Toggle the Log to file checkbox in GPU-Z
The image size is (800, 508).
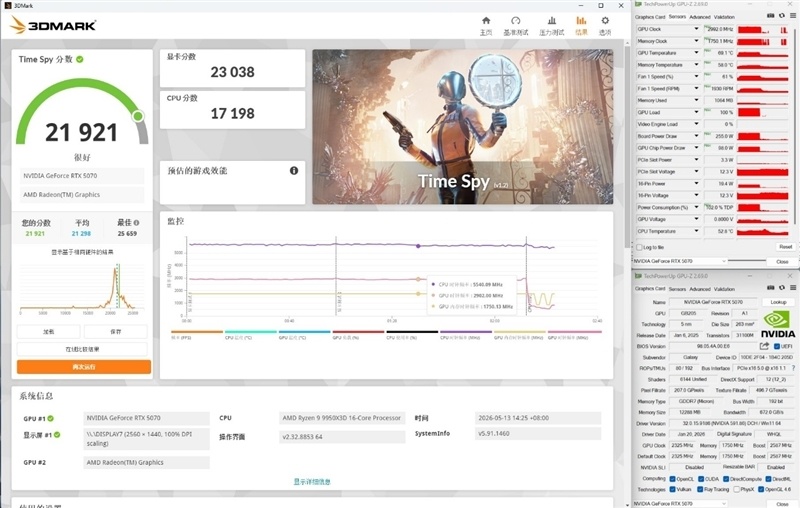tap(639, 247)
